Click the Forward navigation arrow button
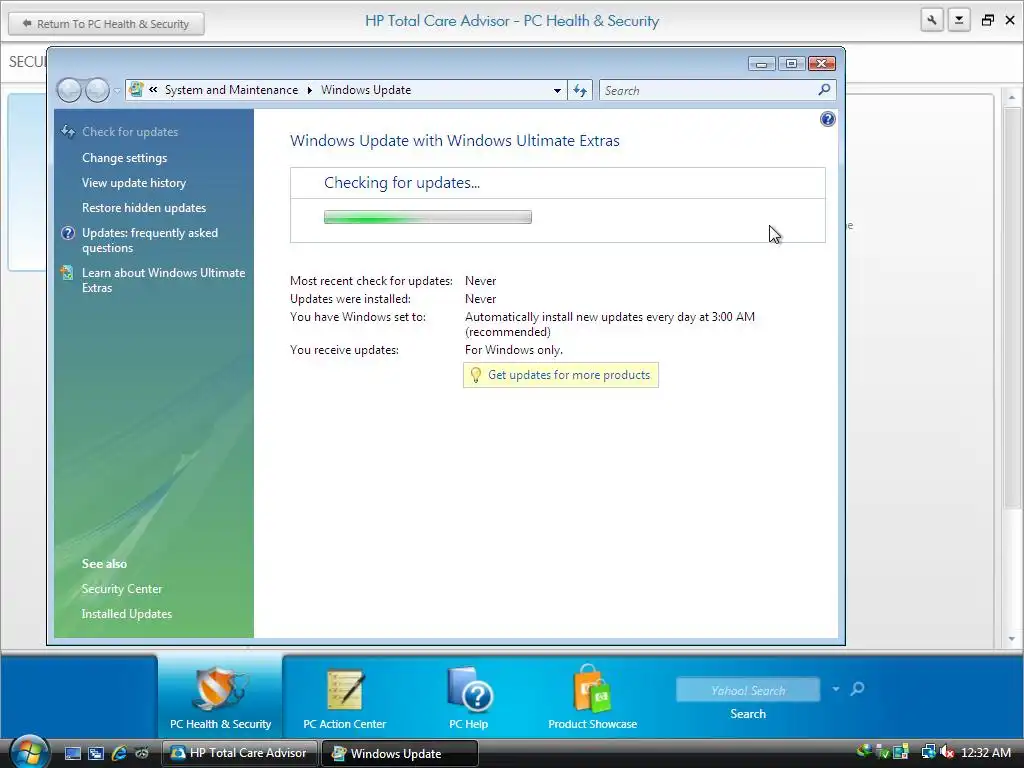The image size is (1024, 768). point(97,90)
